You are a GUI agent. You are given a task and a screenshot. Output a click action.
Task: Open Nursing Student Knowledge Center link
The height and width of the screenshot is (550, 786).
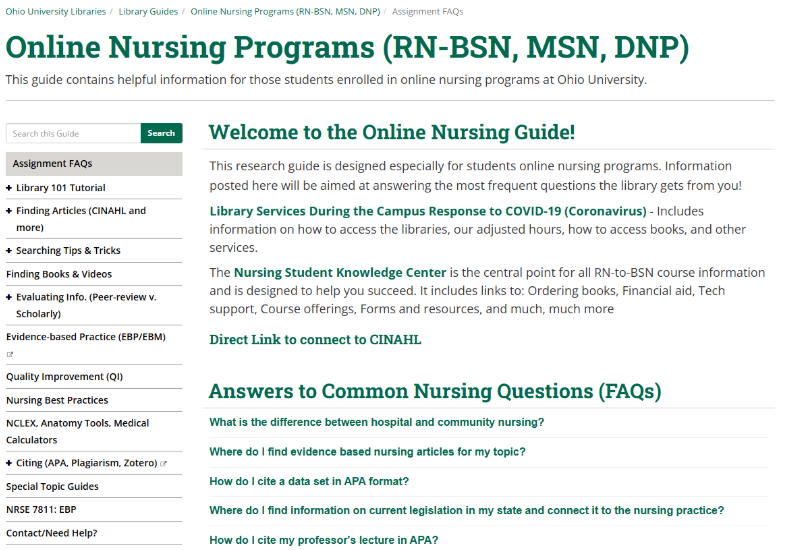click(339, 272)
